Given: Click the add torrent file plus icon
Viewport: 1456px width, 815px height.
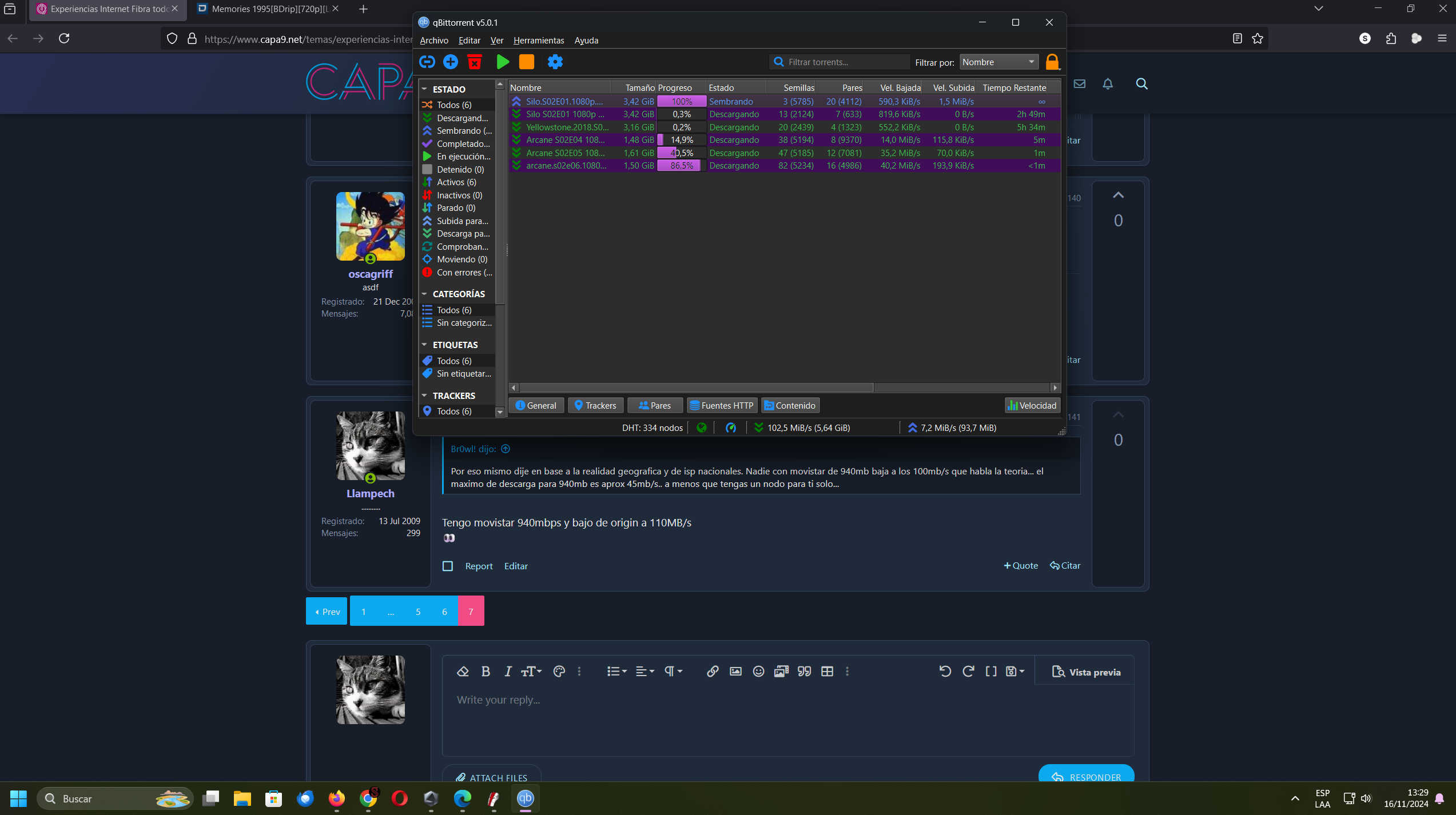Looking at the screenshot, I should pos(451,62).
